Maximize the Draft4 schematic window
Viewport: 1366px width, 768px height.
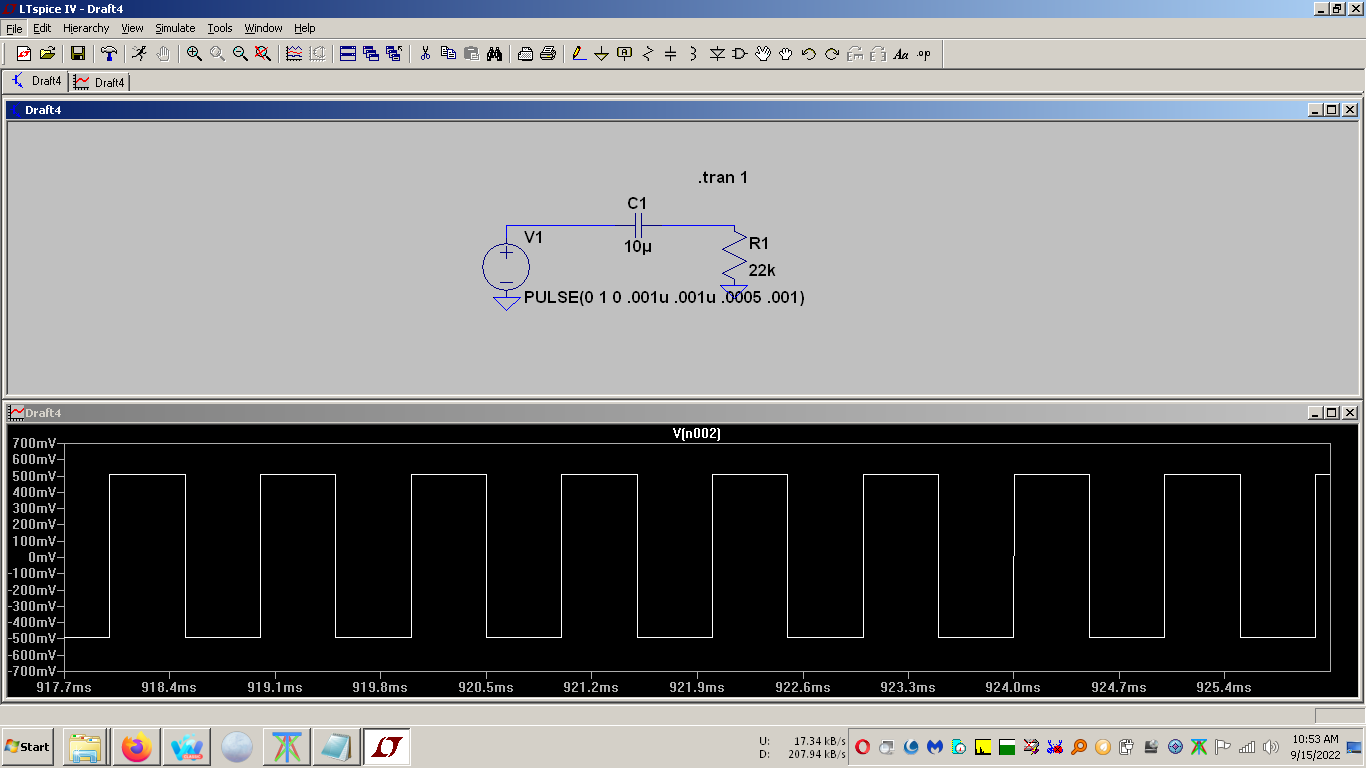pos(1331,110)
